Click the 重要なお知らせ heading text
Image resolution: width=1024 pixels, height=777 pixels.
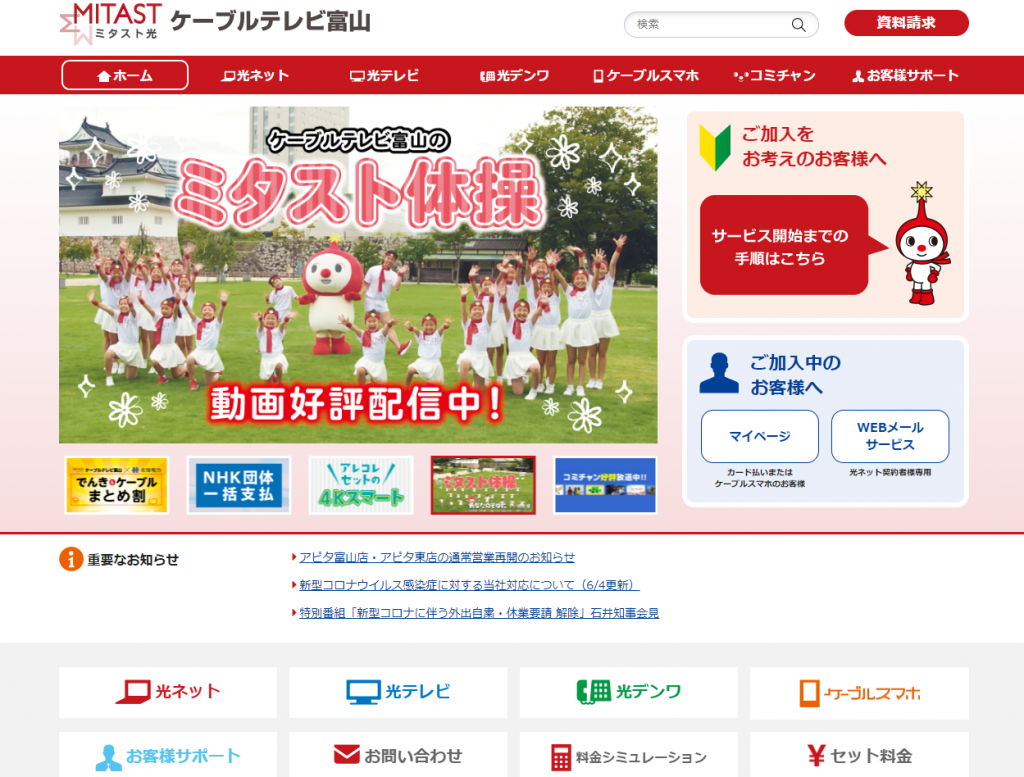click(133, 560)
